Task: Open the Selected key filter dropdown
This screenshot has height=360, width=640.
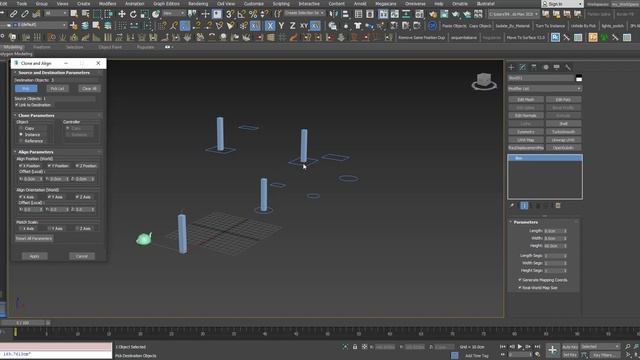Action: pos(600,347)
